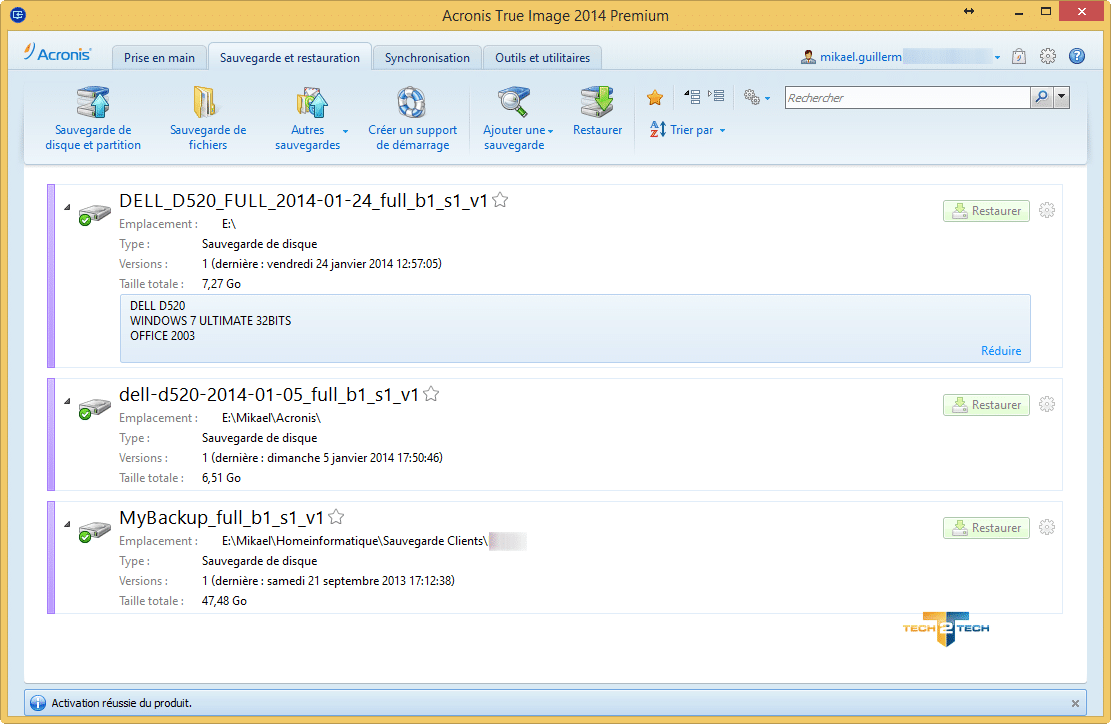Click DELL_D520_FULL disk backup icon
The width and height of the screenshot is (1111, 724).
click(x=94, y=215)
